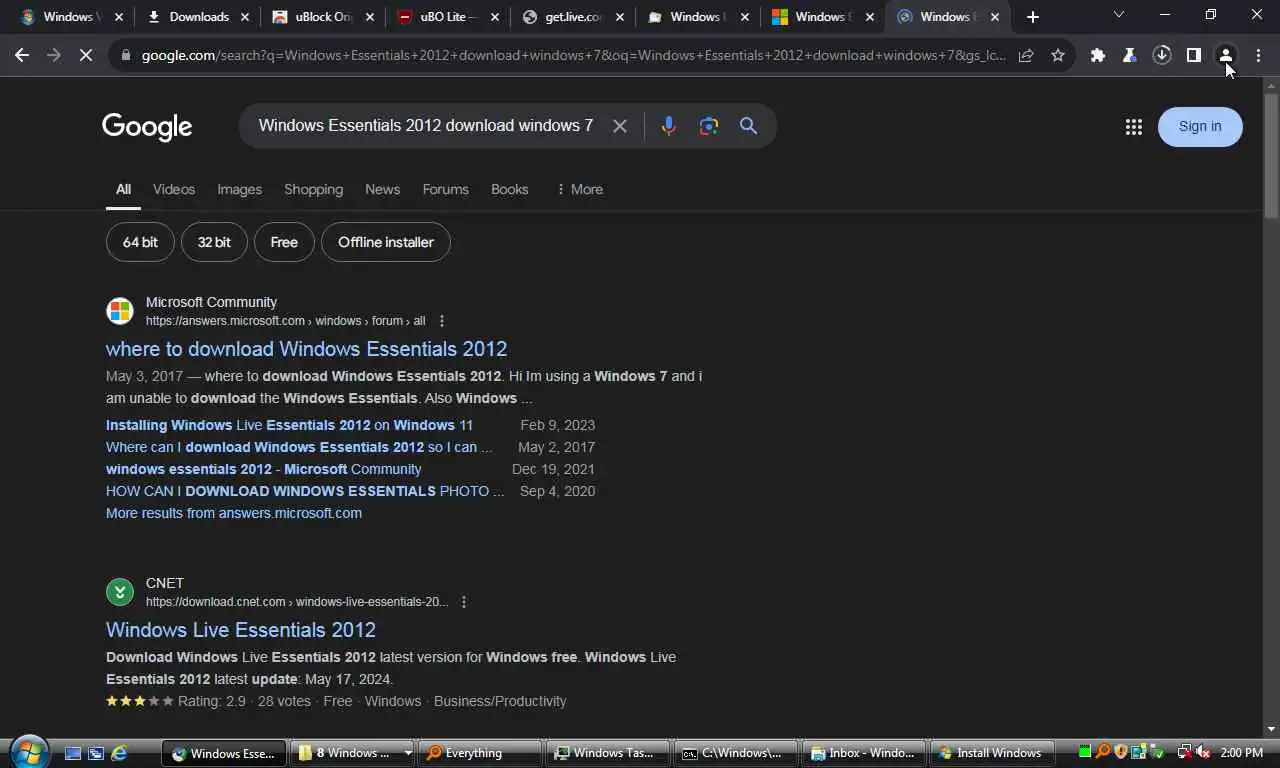Focus the browser address bar URL
This screenshot has height=768, width=1280.
pos(573,56)
